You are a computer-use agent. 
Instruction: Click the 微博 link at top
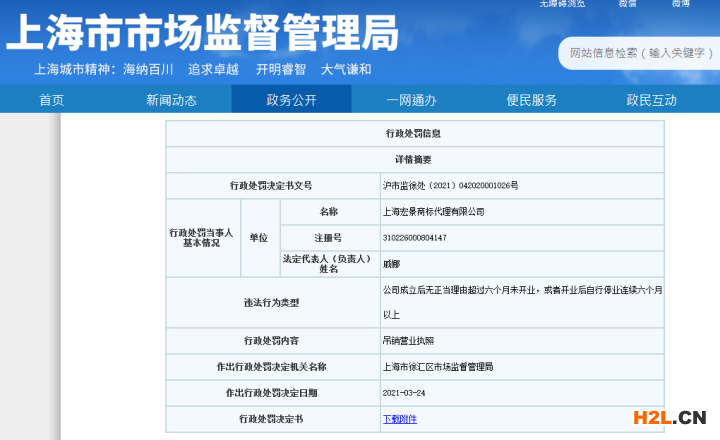click(x=681, y=4)
